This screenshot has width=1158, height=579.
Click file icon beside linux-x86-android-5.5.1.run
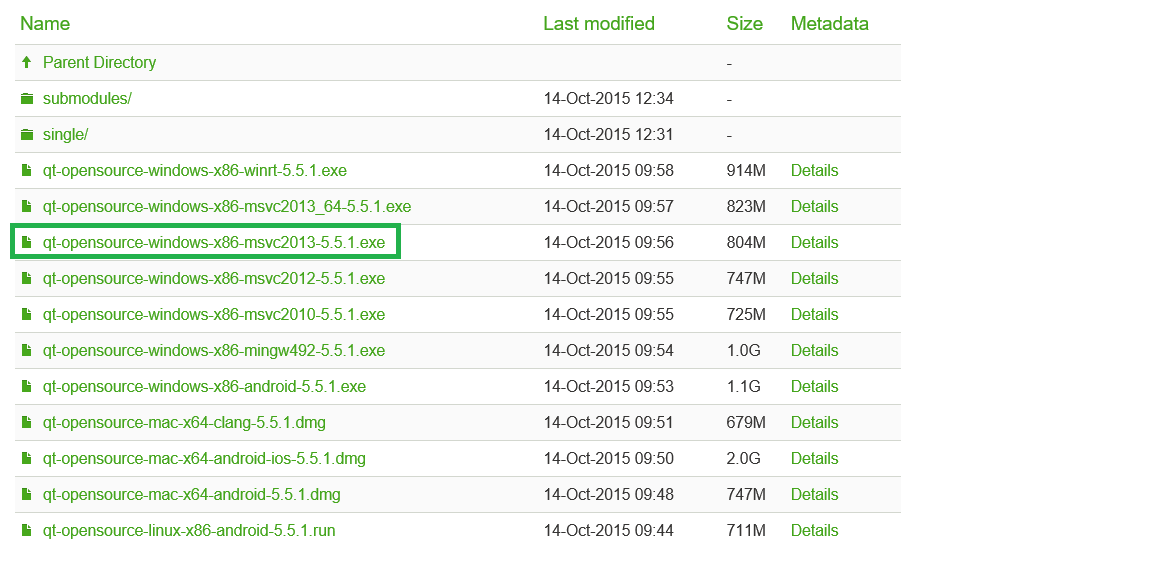(27, 531)
